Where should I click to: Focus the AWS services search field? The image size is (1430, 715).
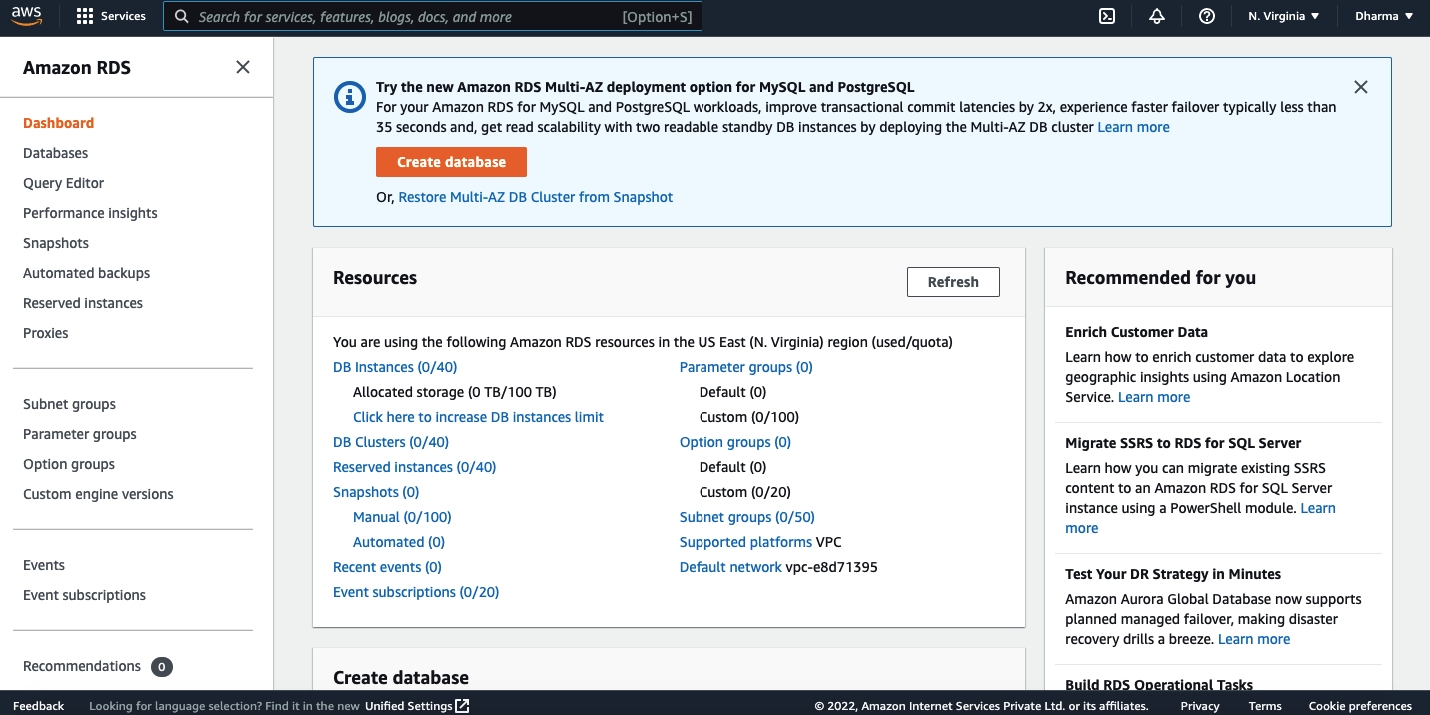(x=433, y=17)
